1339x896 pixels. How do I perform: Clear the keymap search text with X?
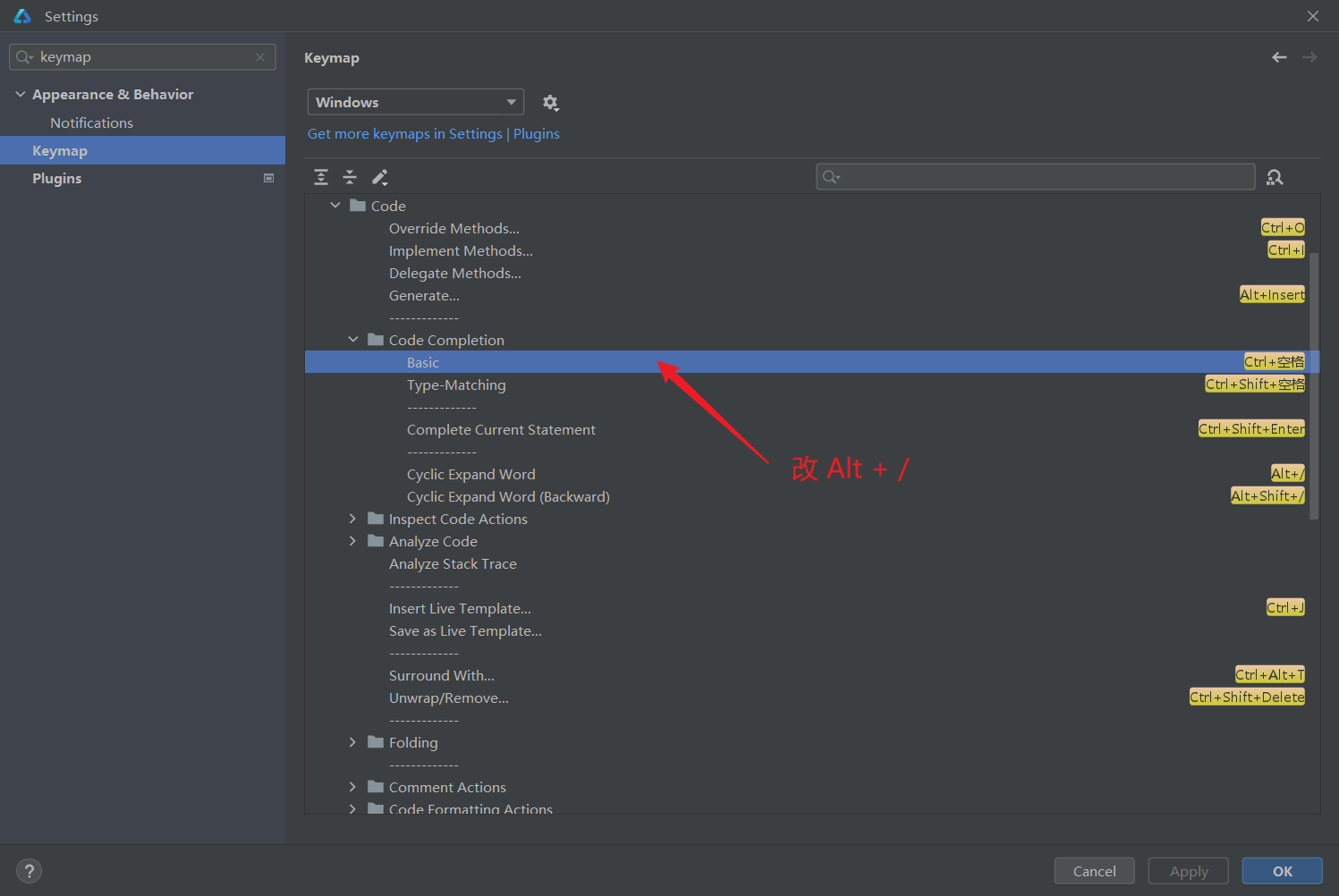260,57
